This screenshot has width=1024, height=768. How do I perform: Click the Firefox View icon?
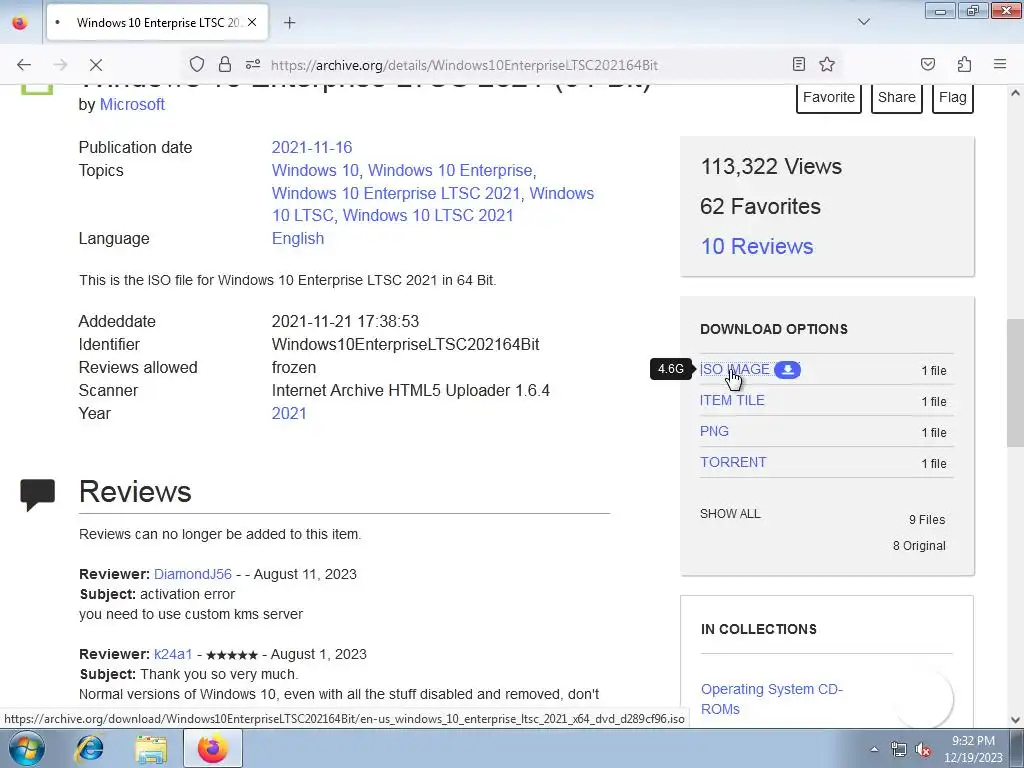[20, 22]
